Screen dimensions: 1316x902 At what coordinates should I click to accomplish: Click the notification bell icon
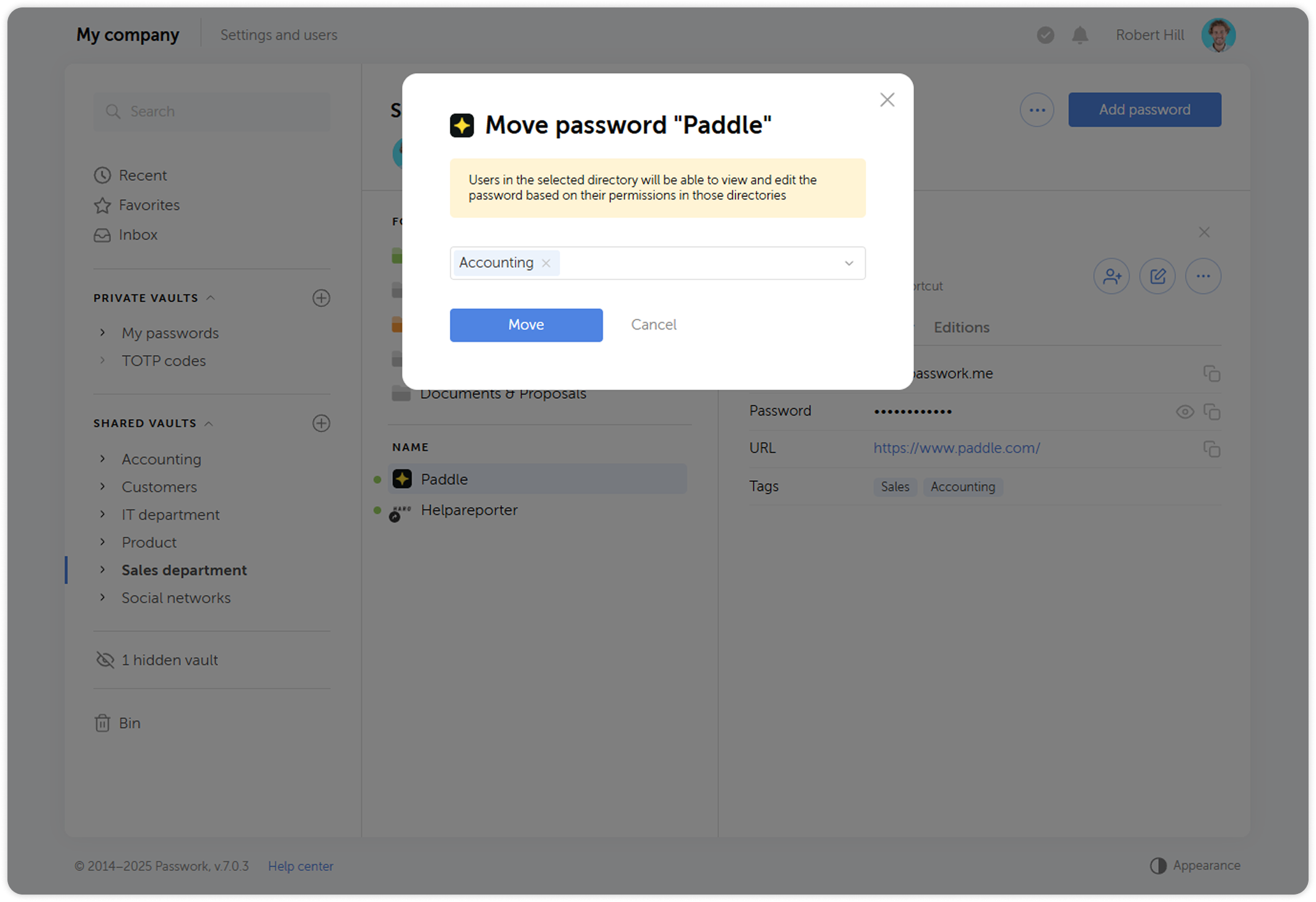pyautogui.click(x=1080, y=35)
